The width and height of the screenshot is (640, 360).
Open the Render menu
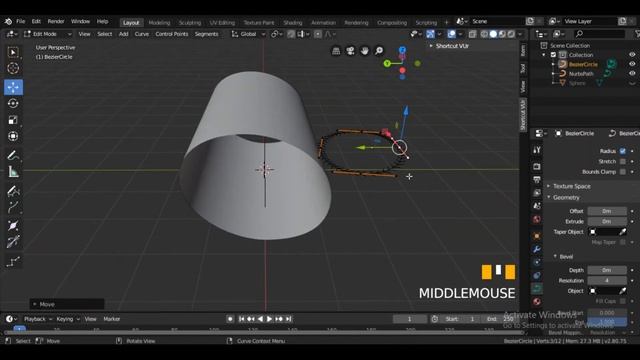(x=56, y=21)
